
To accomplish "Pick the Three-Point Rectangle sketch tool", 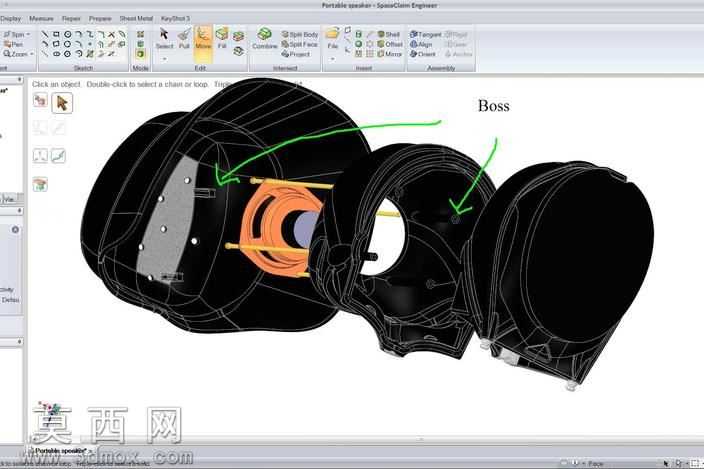I will 56,44.
